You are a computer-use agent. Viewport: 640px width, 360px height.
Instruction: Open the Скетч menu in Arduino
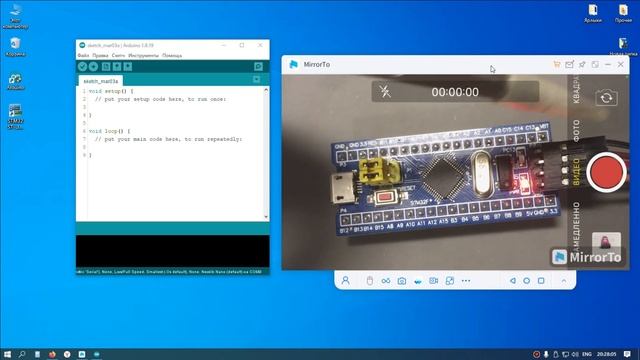(118, 56)
